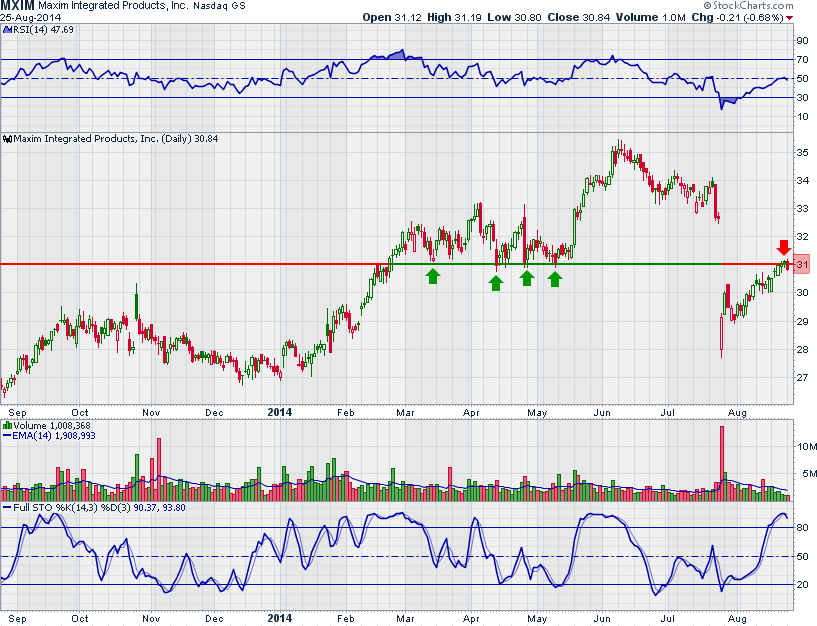This screenshot has width=817, height=626.
Task: Click the volume axis label 5M
Action: coord(809,474)
